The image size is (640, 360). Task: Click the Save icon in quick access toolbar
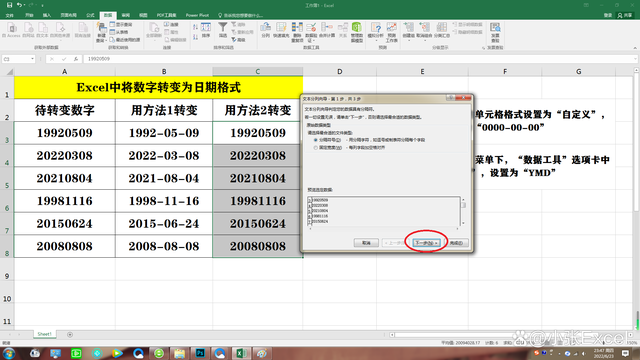tap(9, 5)
